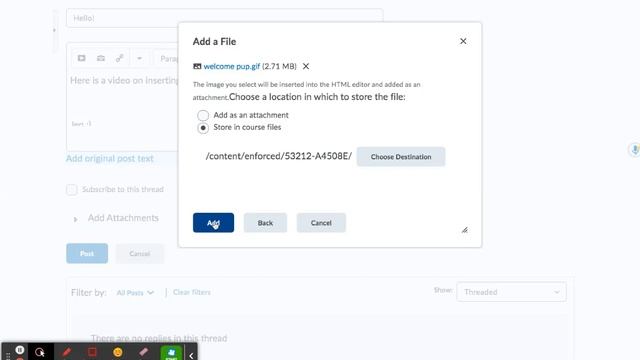Viewport: 640px width, 360px height.
Task: Click the Hello! subject field
Action: coord(224,18)
